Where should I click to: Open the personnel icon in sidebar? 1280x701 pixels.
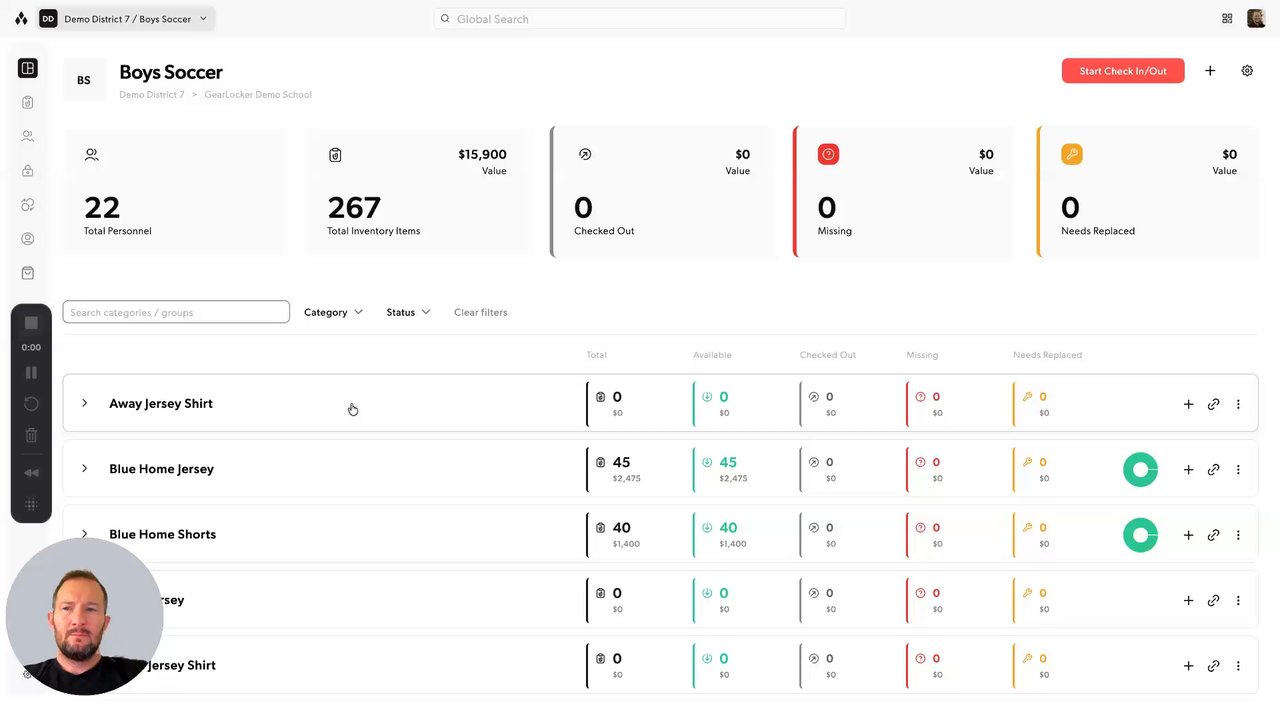[28, 136]
